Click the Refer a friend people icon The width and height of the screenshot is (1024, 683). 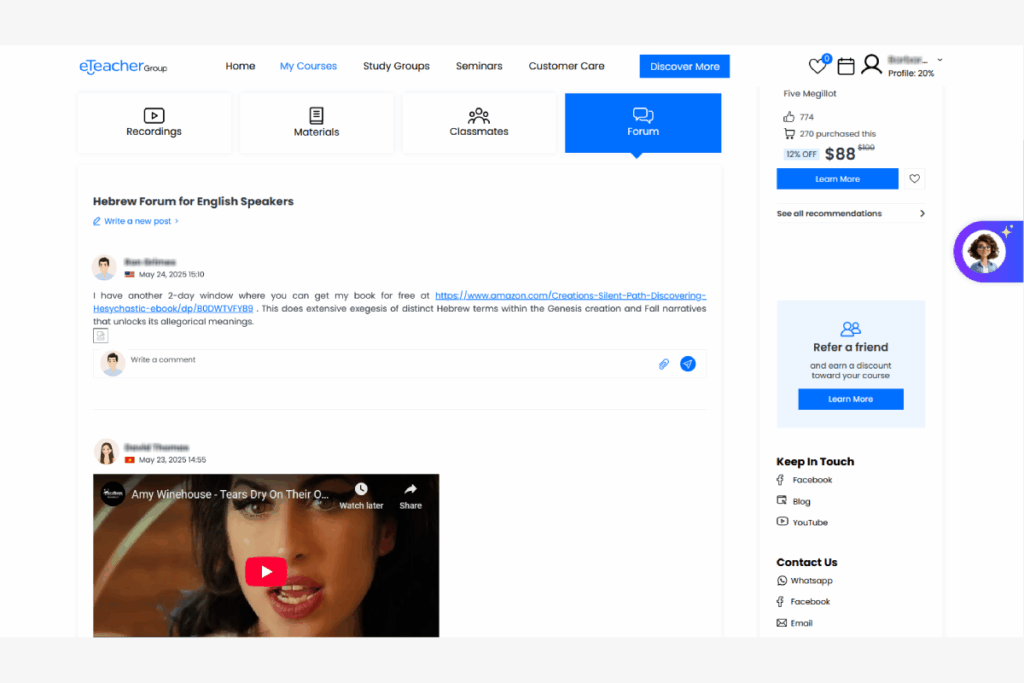pyautogui.click(x=850, y=328)
